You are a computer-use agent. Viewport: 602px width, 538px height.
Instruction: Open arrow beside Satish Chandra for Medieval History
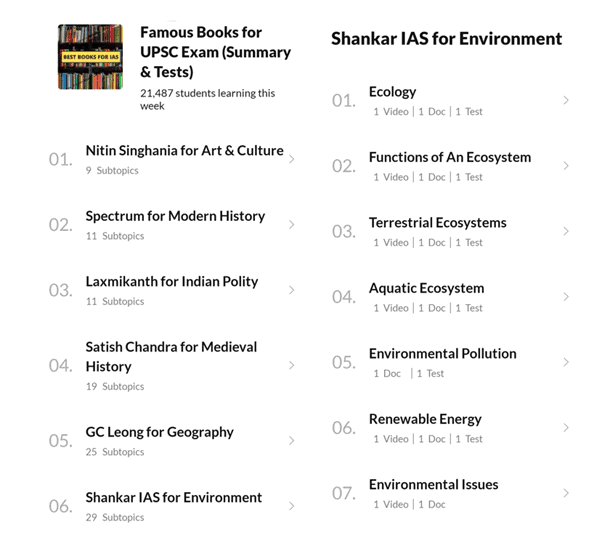coord(291,365)
